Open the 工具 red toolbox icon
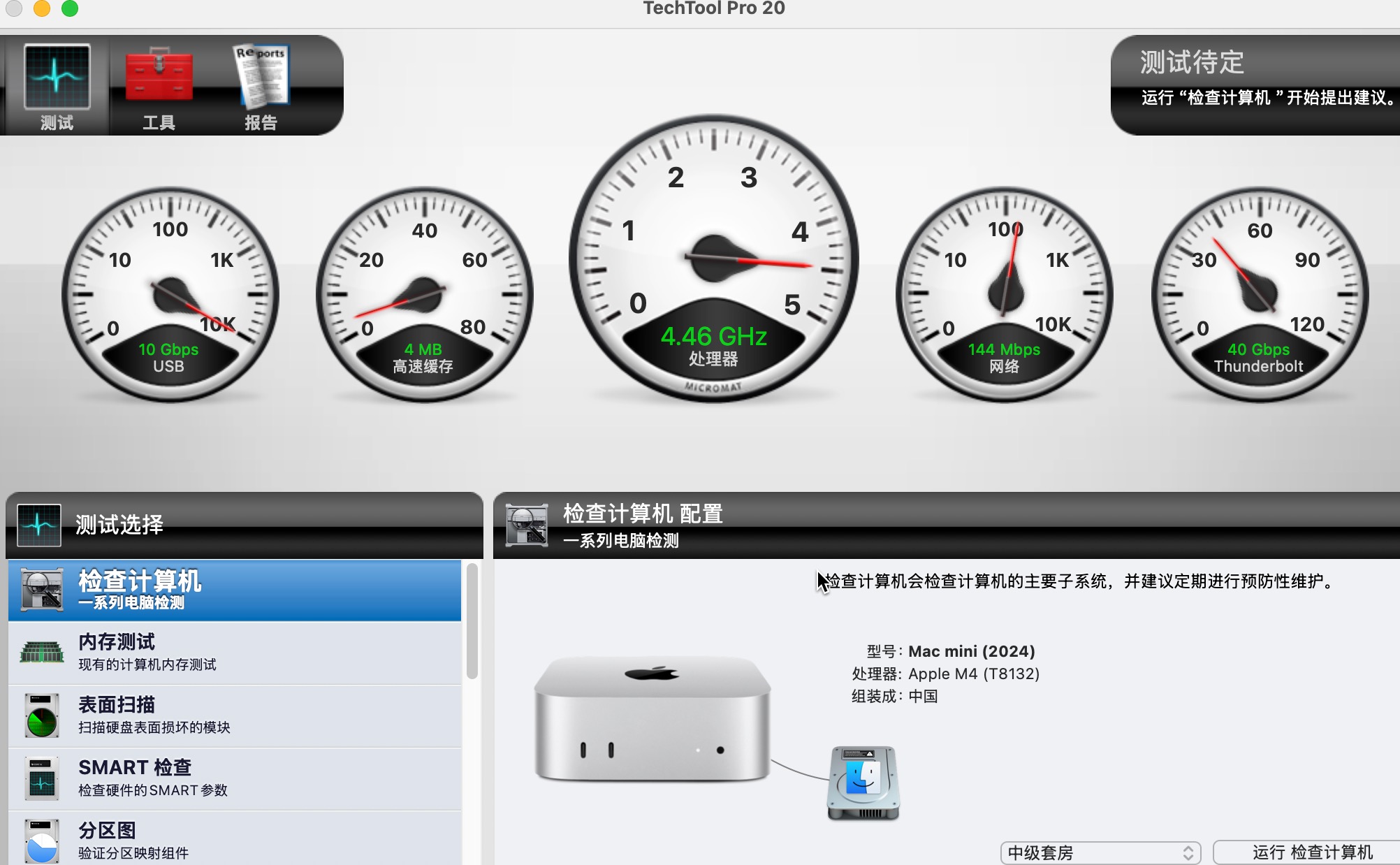The width and height of the screenshot is (1400, 865). [159, 75]
